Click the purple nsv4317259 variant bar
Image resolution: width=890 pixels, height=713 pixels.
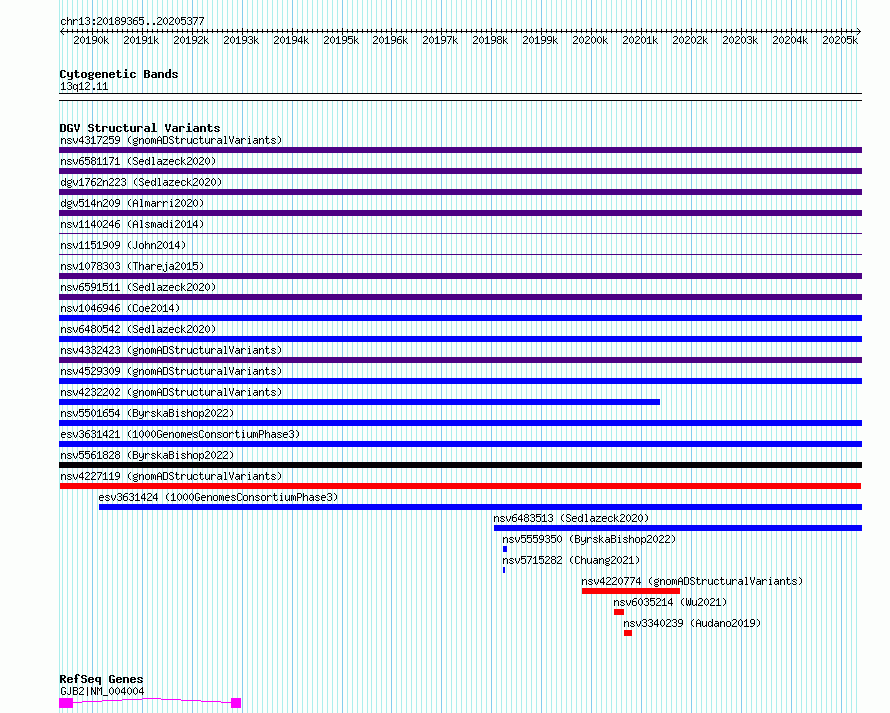tap(460, 150)
